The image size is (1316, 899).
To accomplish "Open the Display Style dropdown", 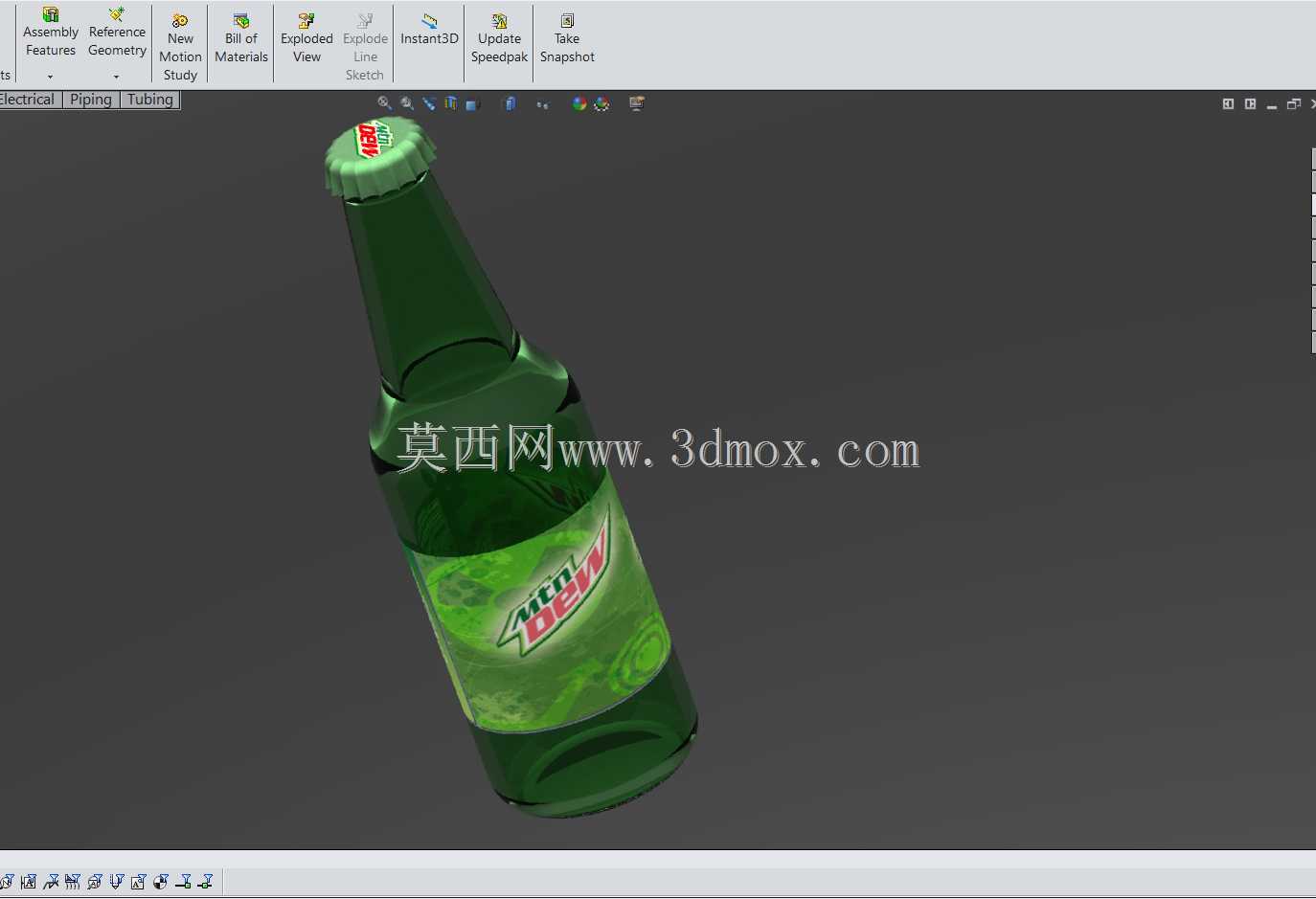I will (511, 103).
